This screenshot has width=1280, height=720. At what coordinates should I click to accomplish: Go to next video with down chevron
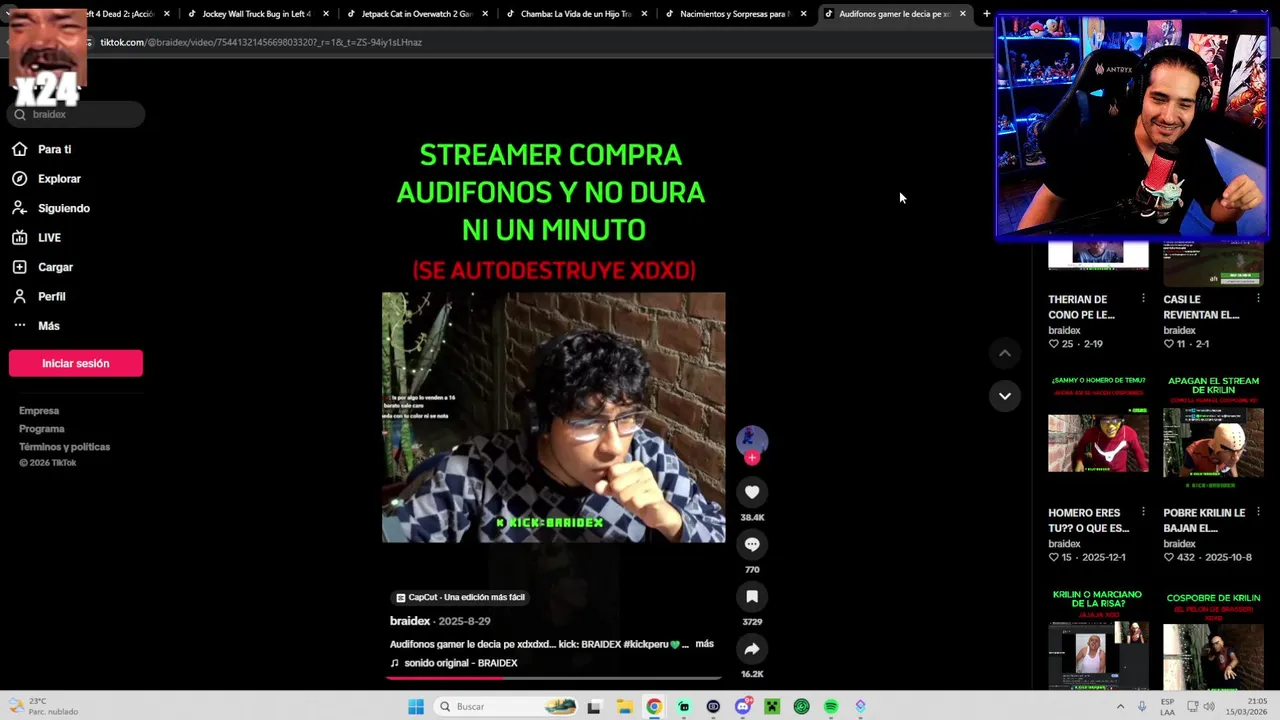tap(1005, 396)
